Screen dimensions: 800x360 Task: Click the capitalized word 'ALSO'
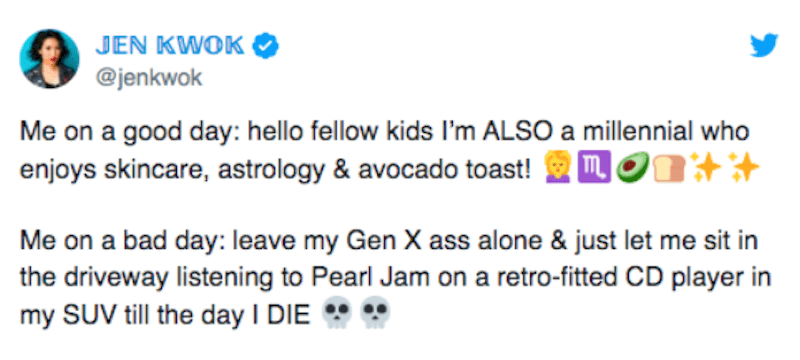[x=516, y=133]
